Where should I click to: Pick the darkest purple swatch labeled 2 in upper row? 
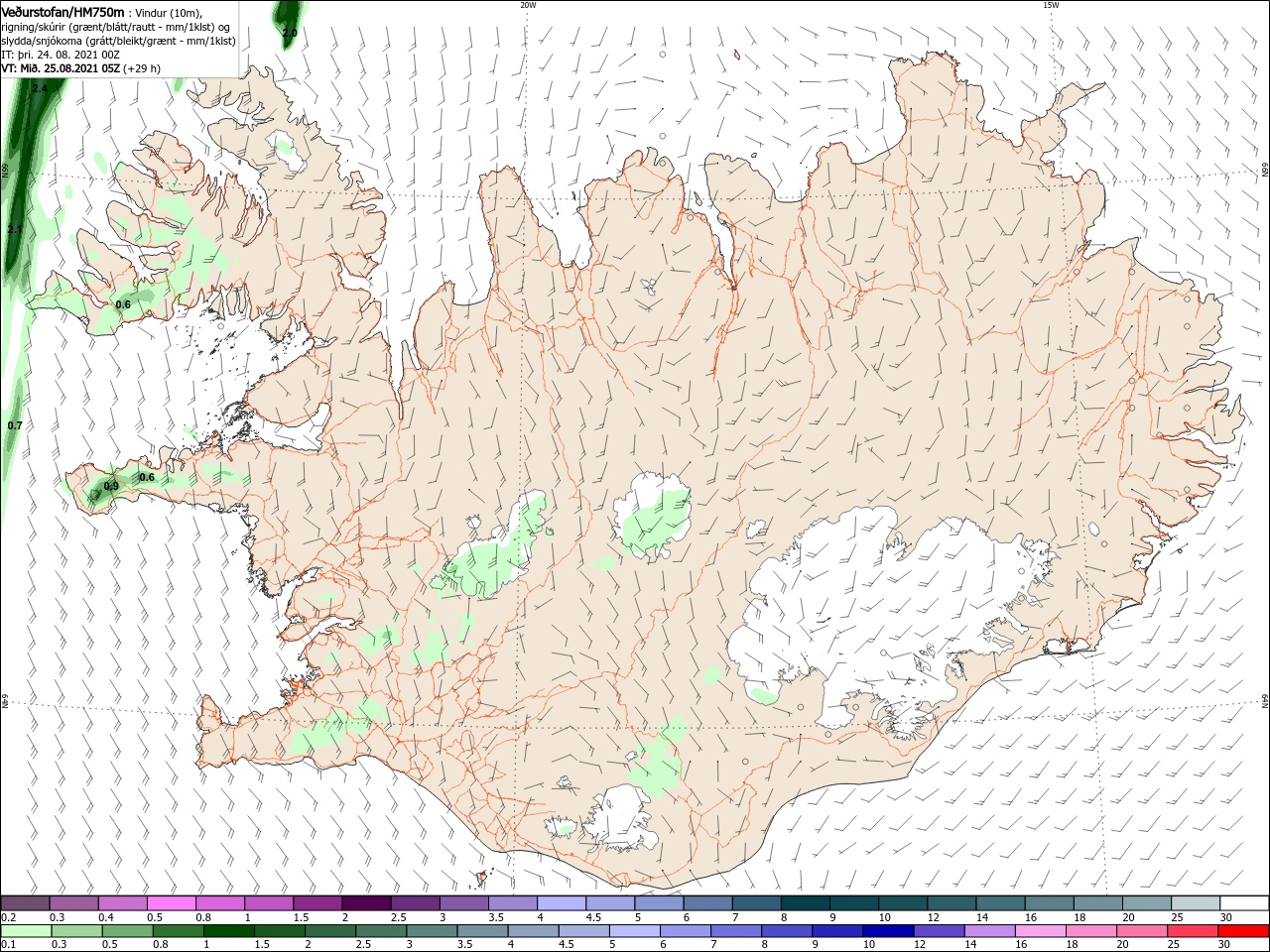tap(366, 903)
